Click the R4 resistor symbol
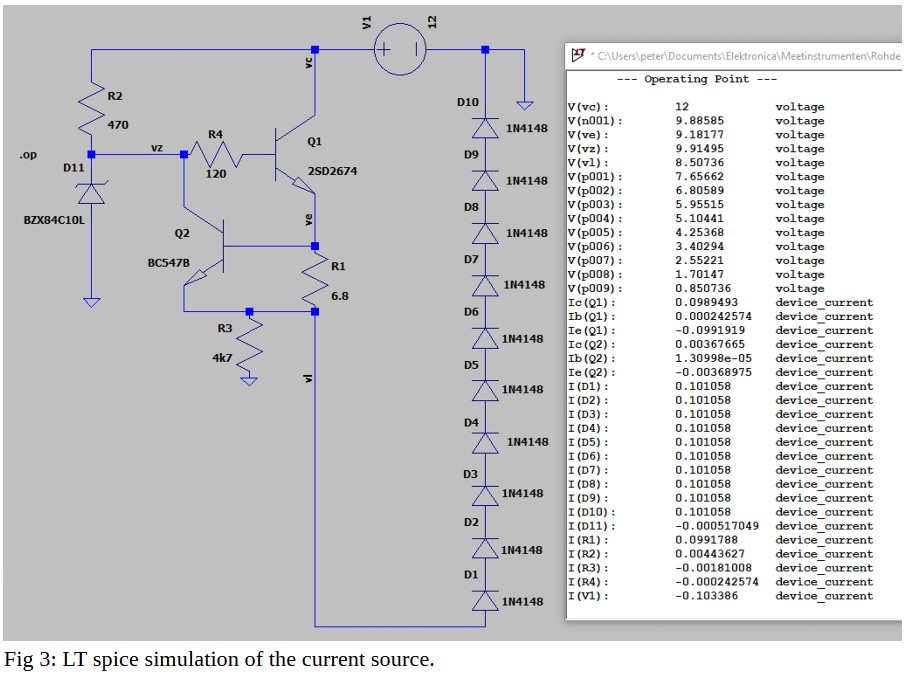 (x=216, y=155)
